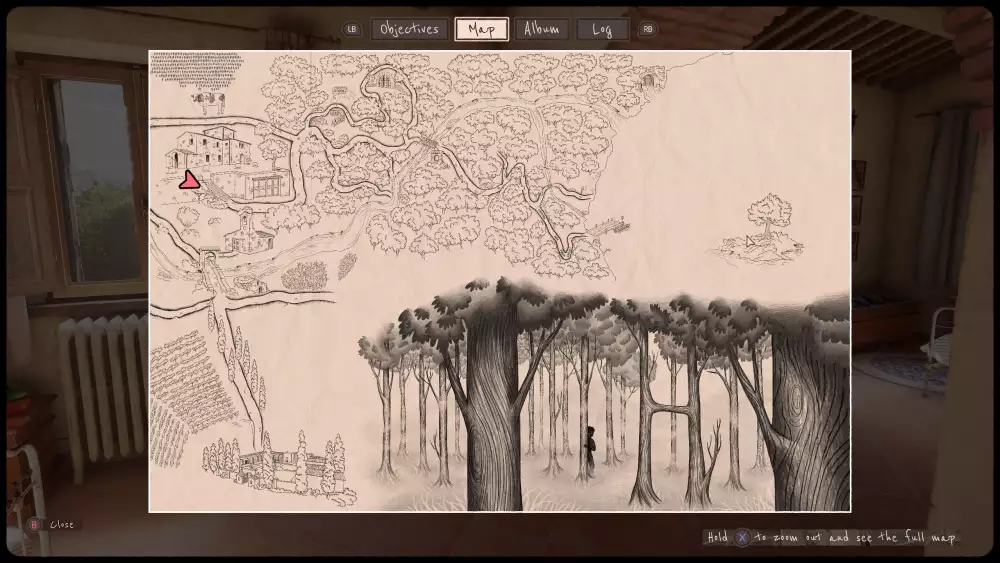Click the pink player marker on the map

click(189, 180)
